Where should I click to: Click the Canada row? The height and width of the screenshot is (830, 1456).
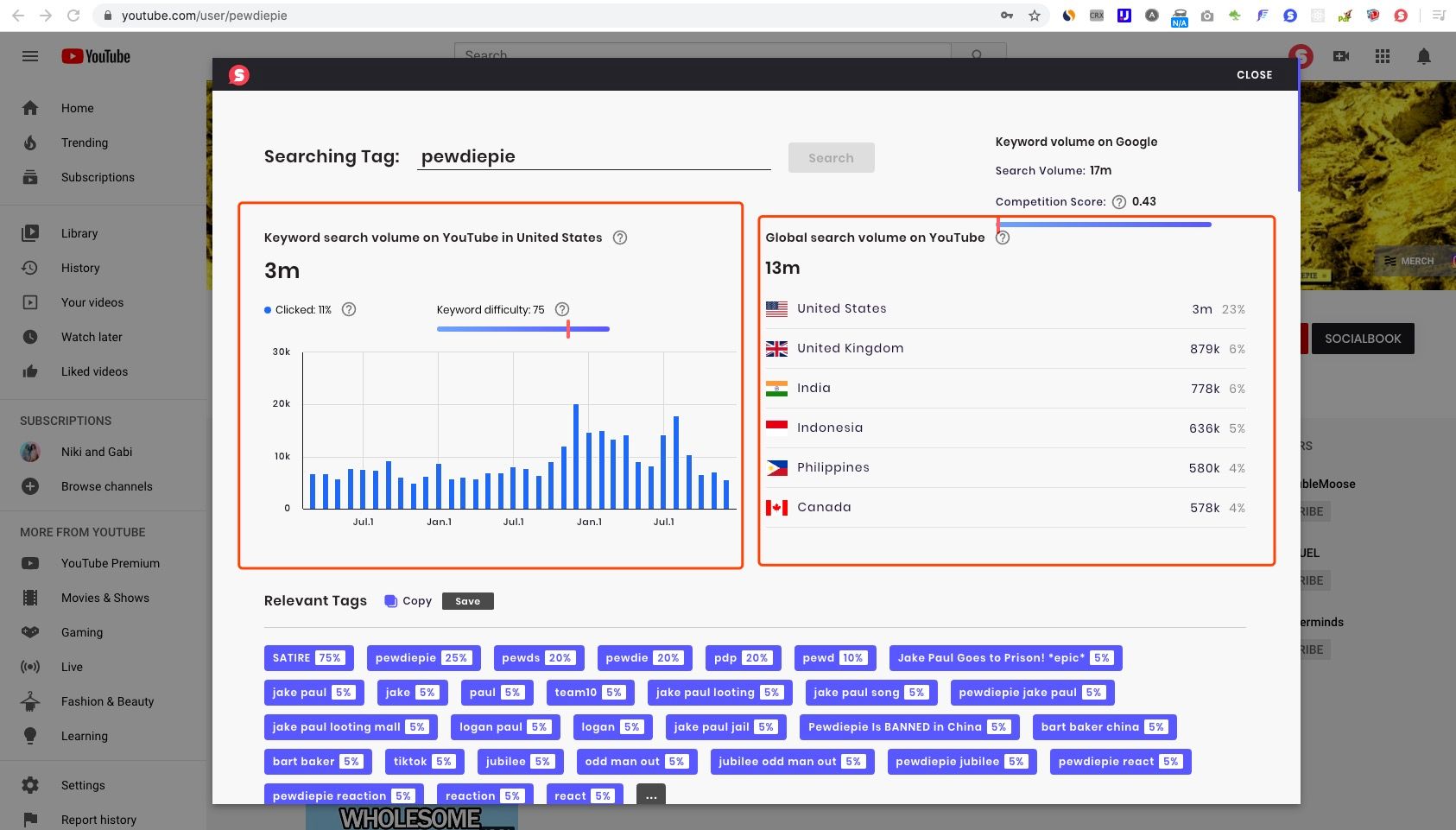[x=1005, y=508]
